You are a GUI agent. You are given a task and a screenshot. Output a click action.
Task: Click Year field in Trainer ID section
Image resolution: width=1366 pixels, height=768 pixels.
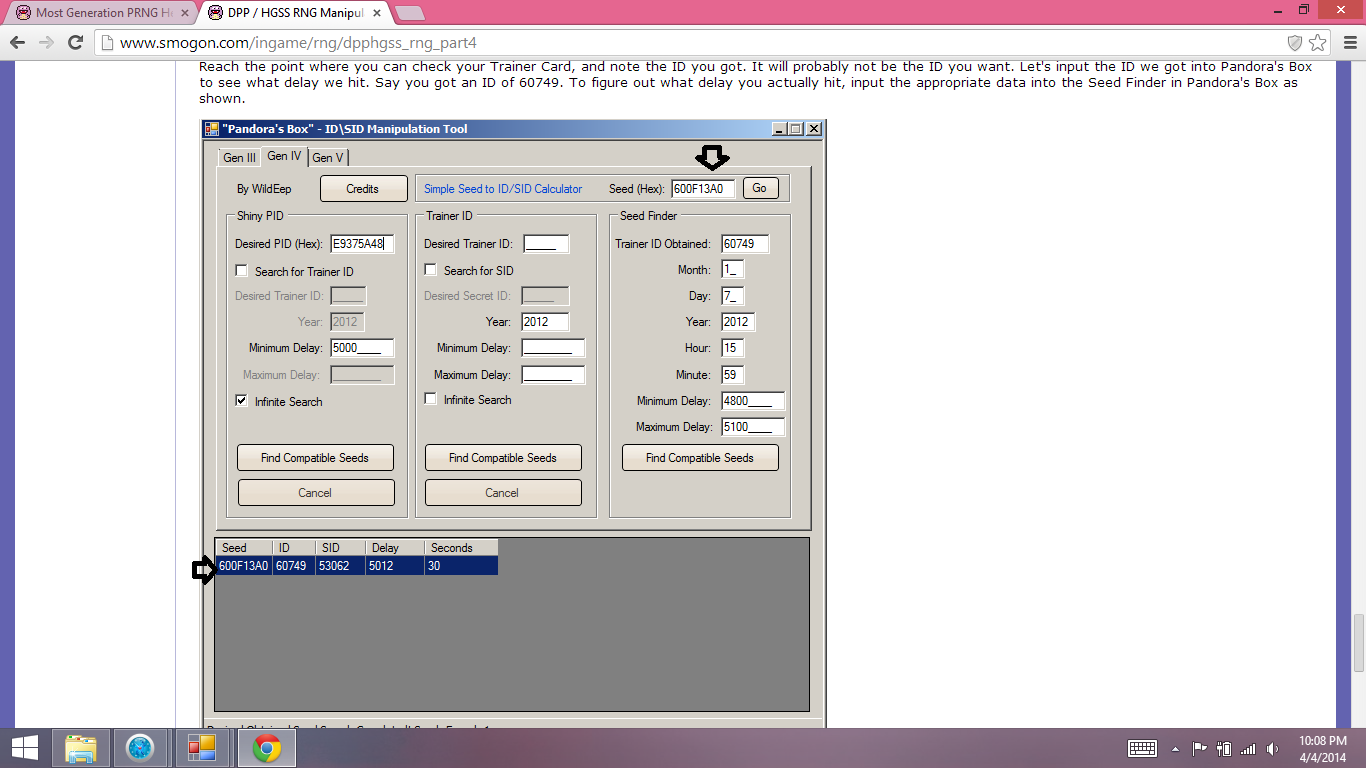tap(546, 322)
